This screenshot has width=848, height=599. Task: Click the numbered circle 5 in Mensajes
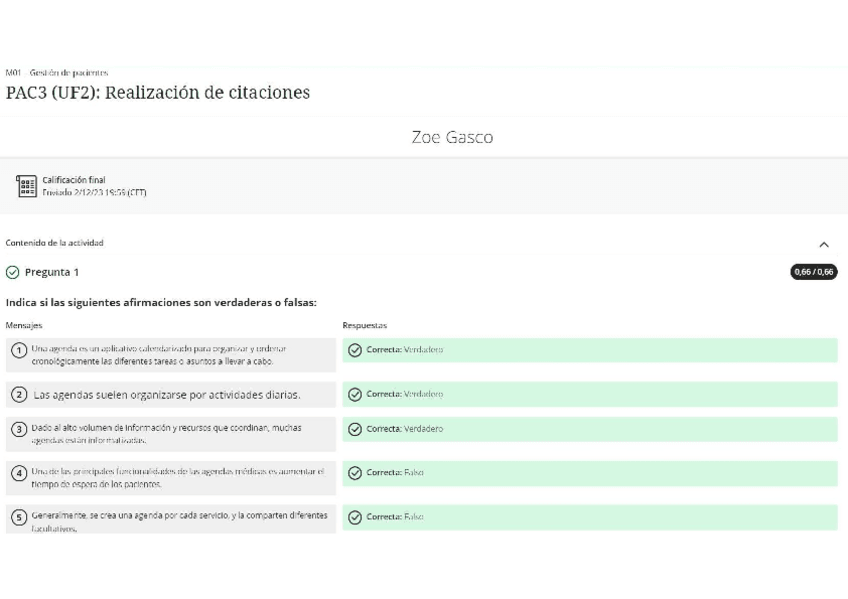tap(19, 517)
